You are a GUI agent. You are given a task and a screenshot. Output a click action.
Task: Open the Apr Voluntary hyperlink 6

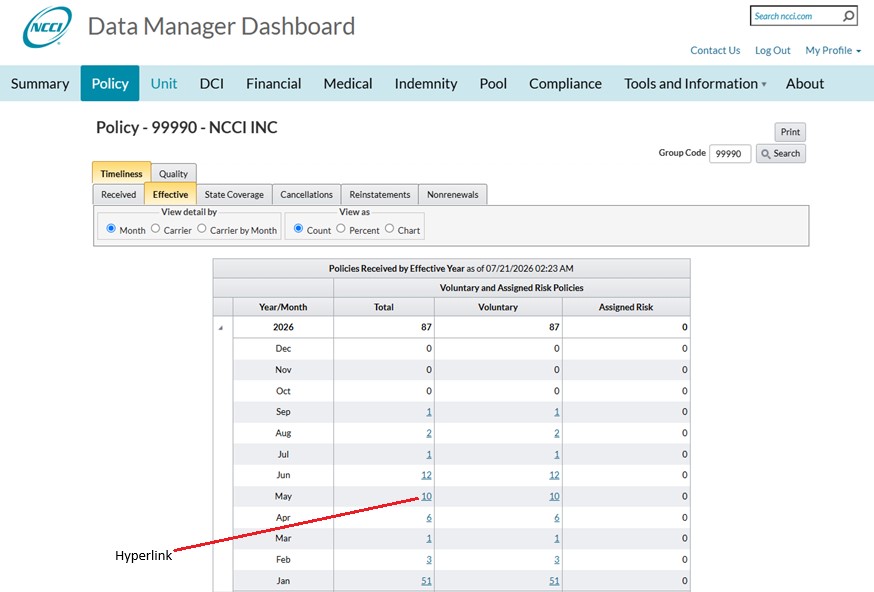click(x=557, y=518)
